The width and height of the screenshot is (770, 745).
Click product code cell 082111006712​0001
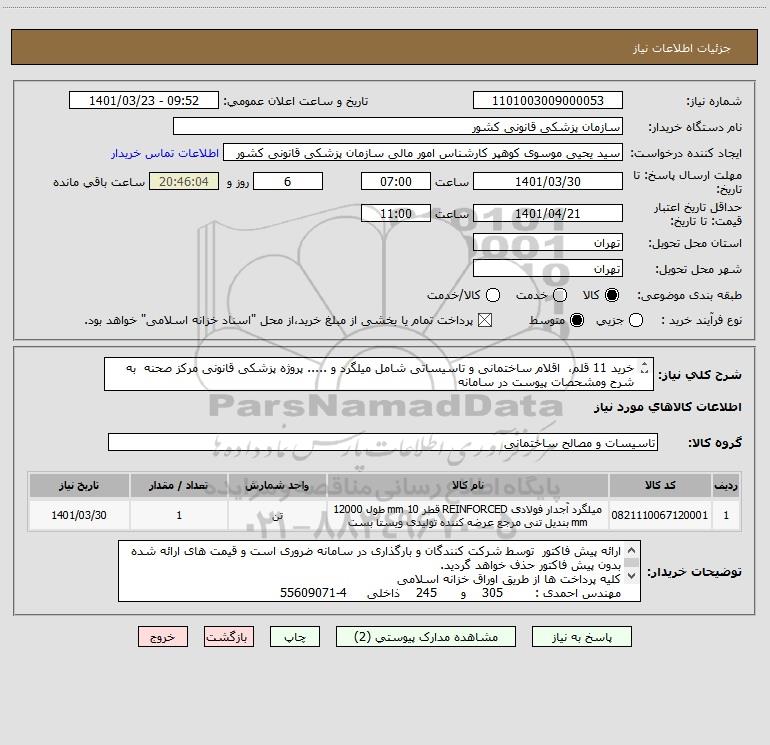660,515
